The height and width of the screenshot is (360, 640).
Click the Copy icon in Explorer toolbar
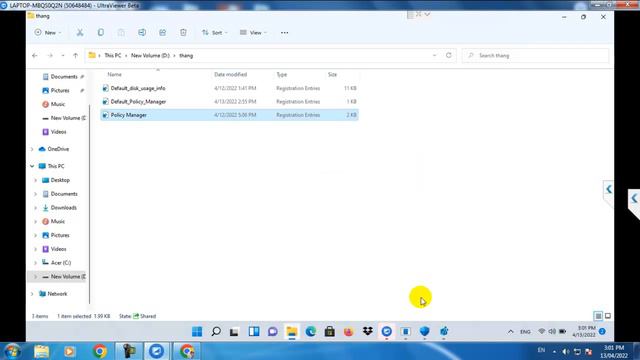pyautogui.click(x=100, y=33)
